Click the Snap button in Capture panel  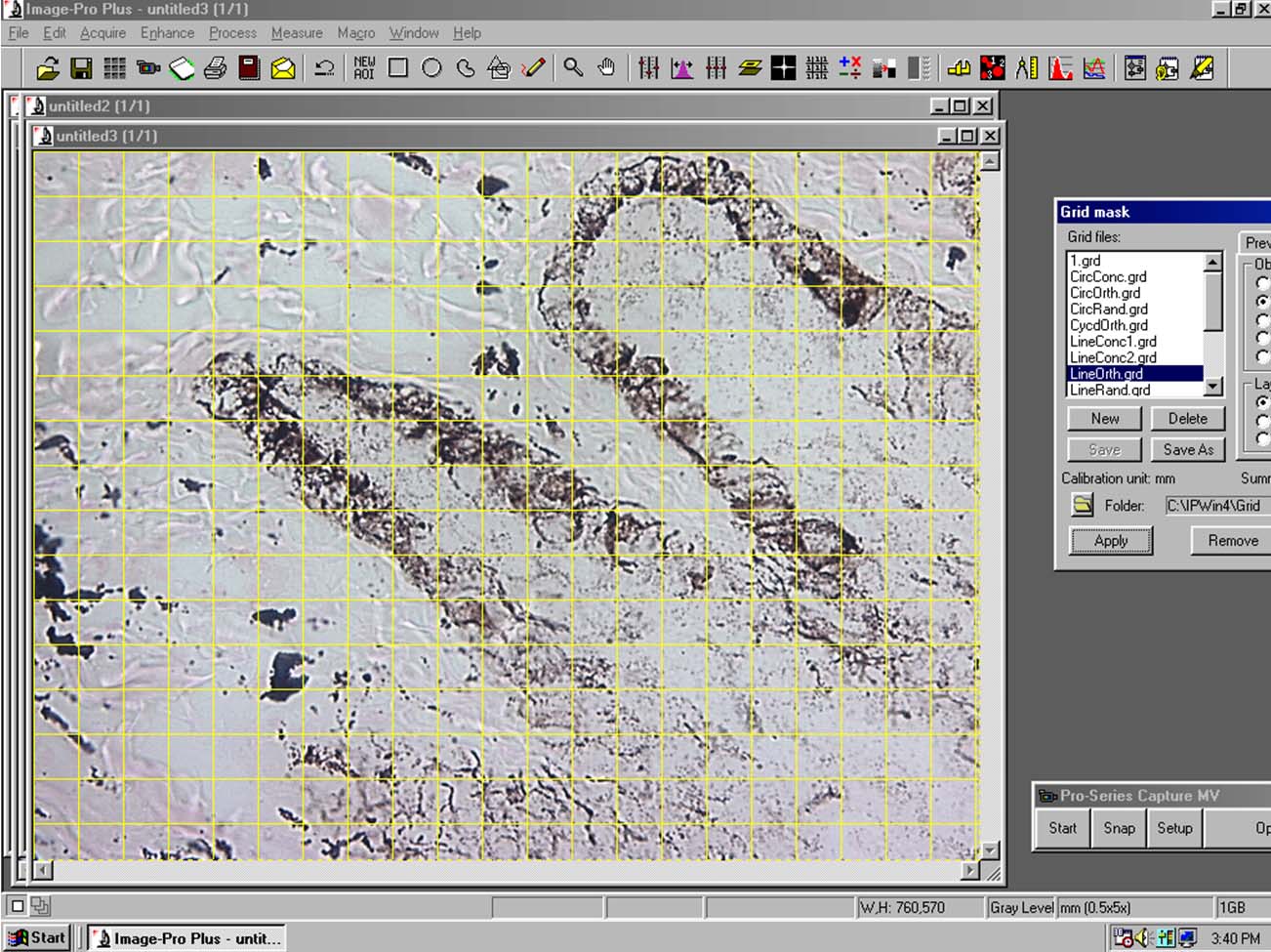coord(1119,828)
